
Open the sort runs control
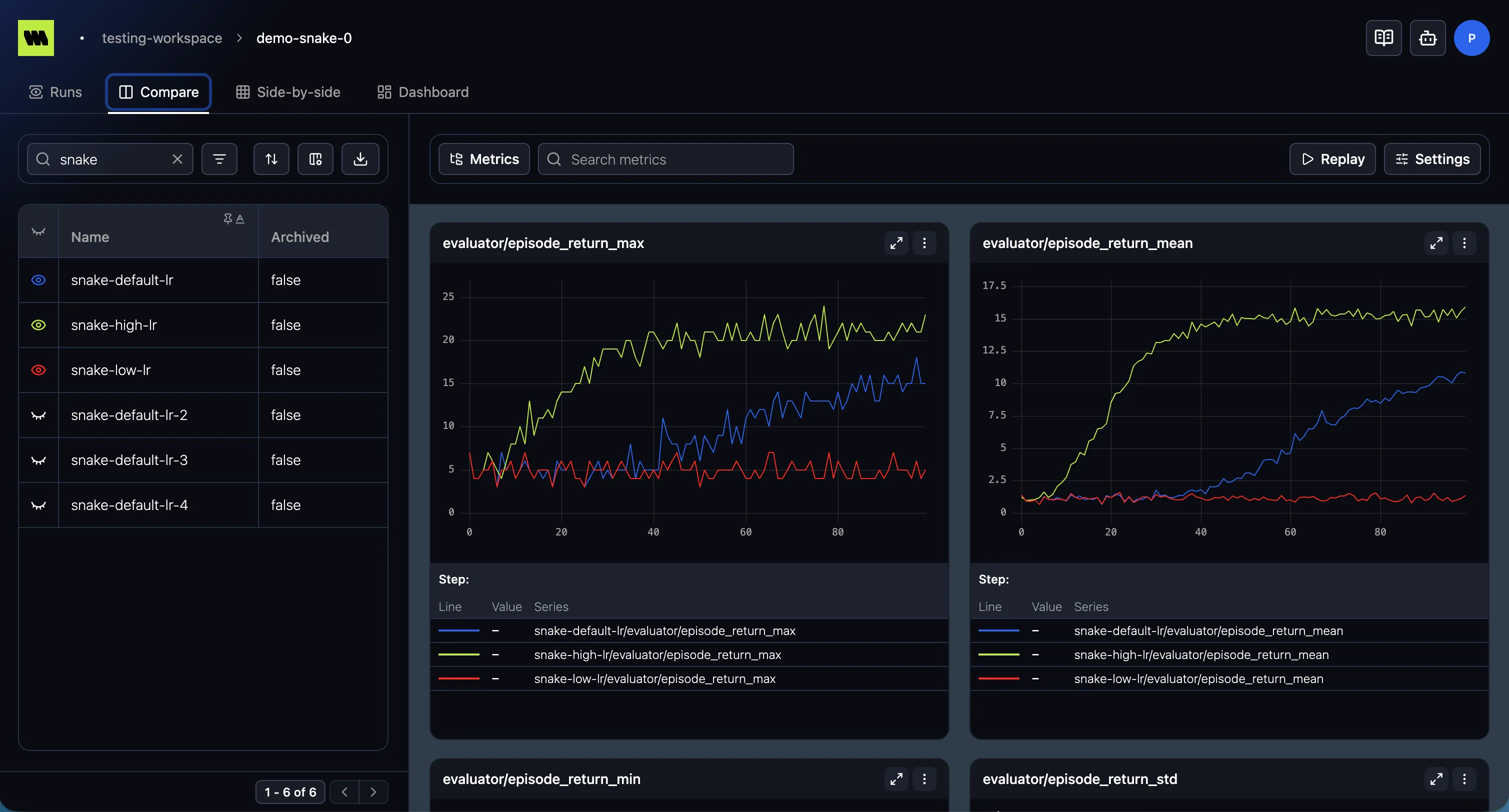tap(271, 159)
